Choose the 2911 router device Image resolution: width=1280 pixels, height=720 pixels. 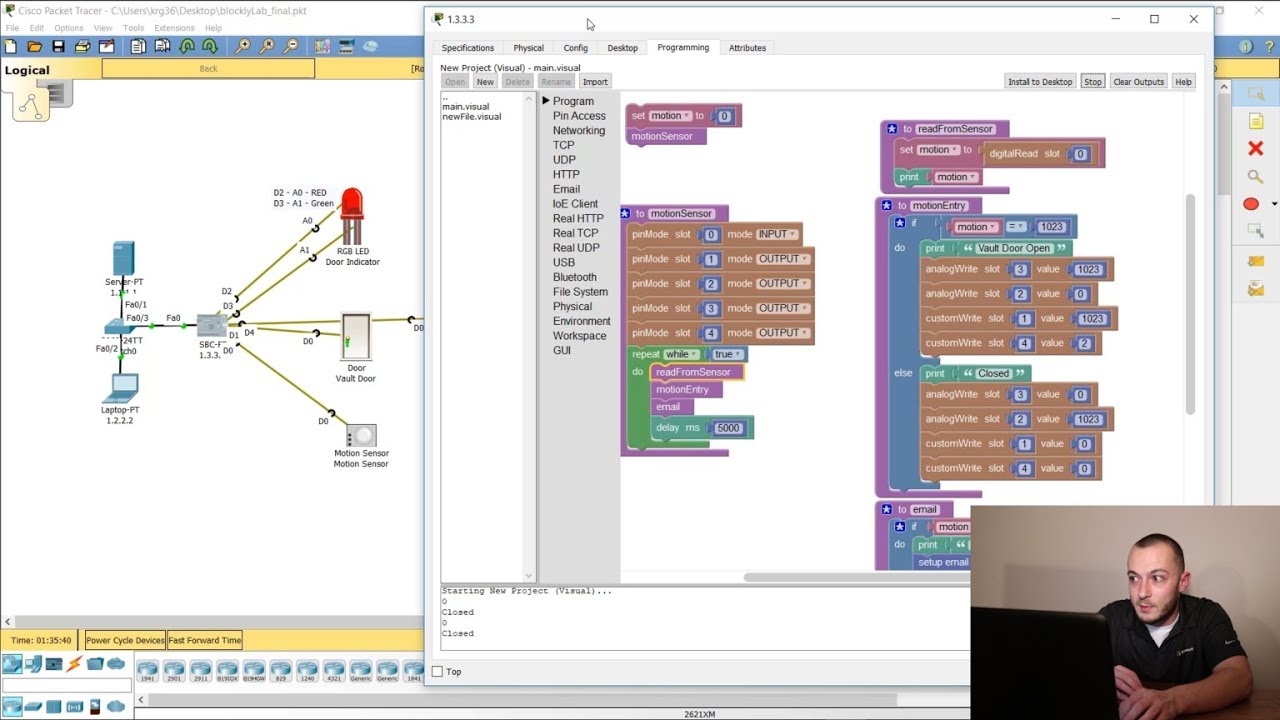tap(201, 670)
